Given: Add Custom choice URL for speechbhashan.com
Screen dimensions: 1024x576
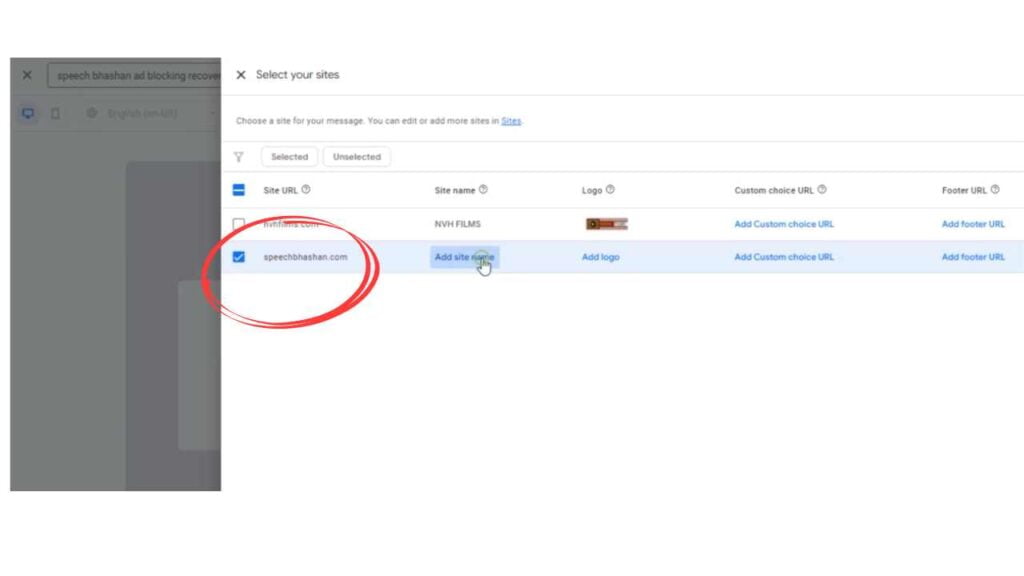Looking at the screenshot, I should click(x=784, y=257).
